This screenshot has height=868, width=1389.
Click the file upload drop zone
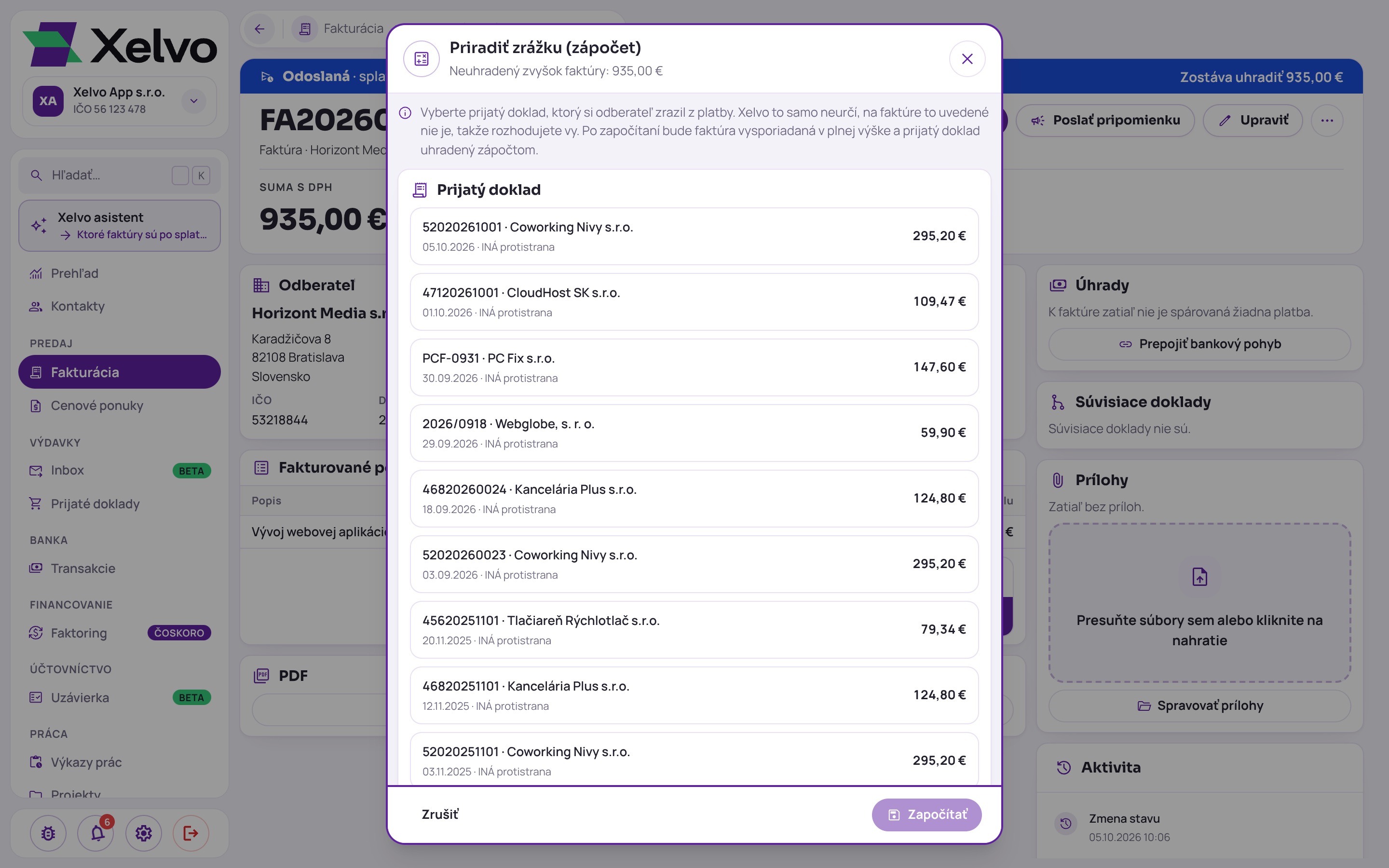click(1199, 603)
